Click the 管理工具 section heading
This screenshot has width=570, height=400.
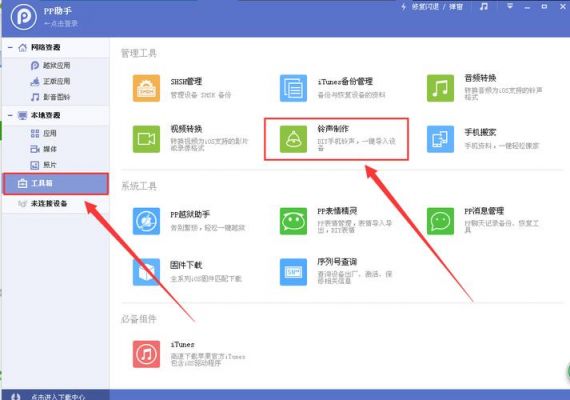(139, 53)
